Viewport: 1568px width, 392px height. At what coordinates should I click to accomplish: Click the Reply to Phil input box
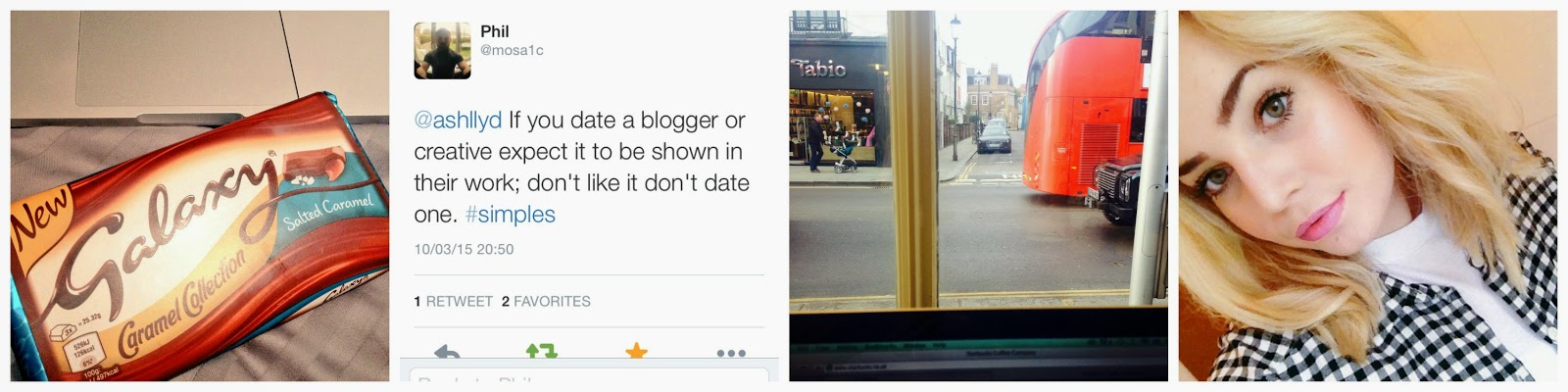tap(588, 375)
